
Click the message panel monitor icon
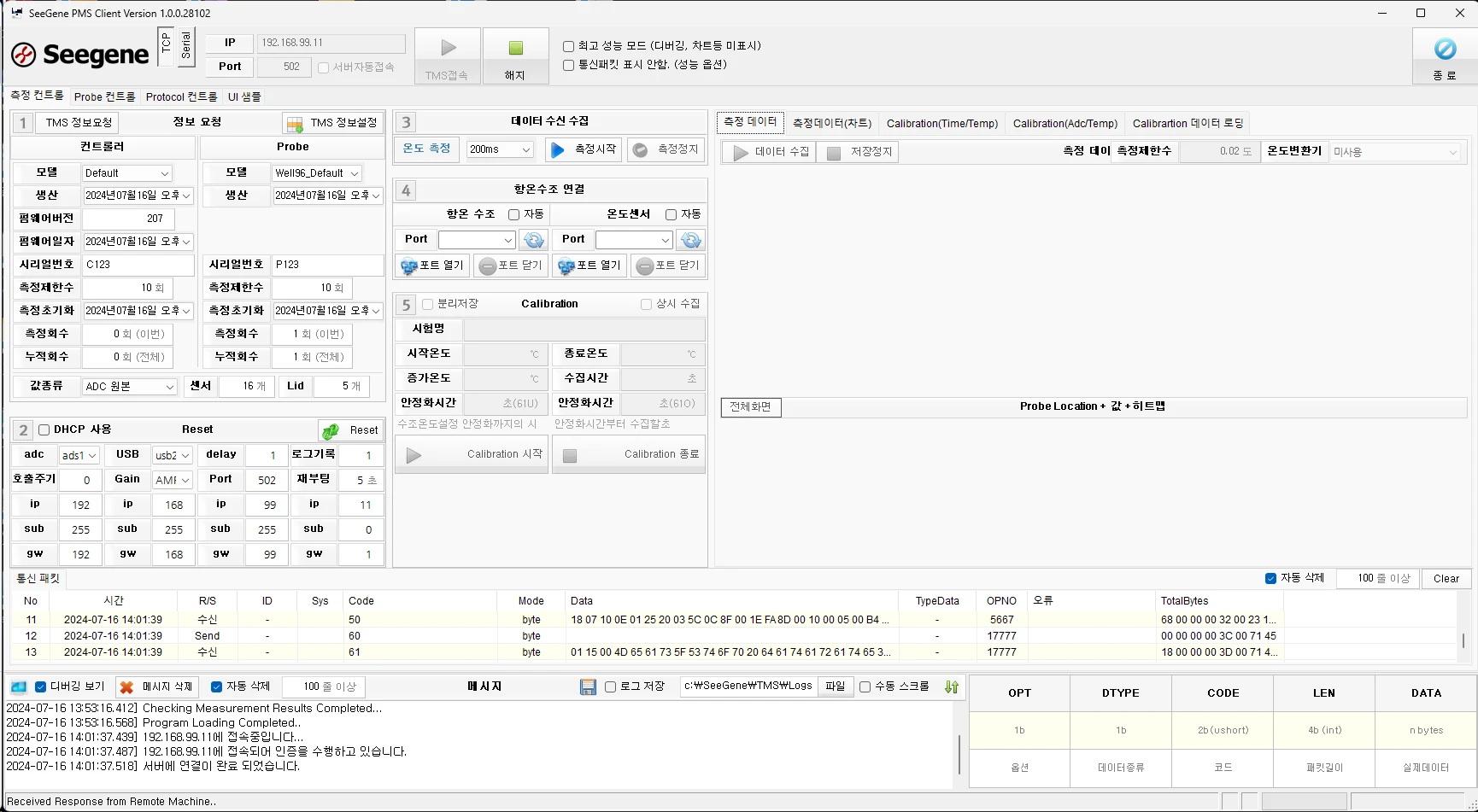(x=19, y=686)
